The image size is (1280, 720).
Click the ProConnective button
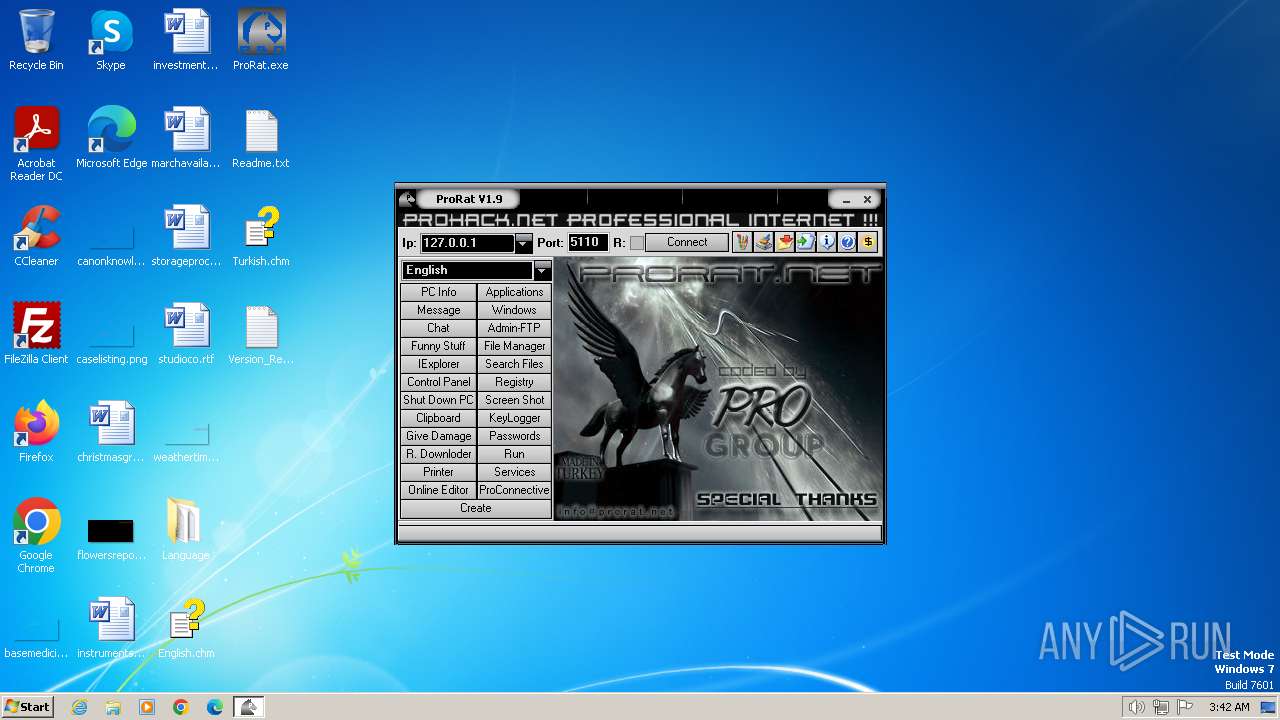514,490
